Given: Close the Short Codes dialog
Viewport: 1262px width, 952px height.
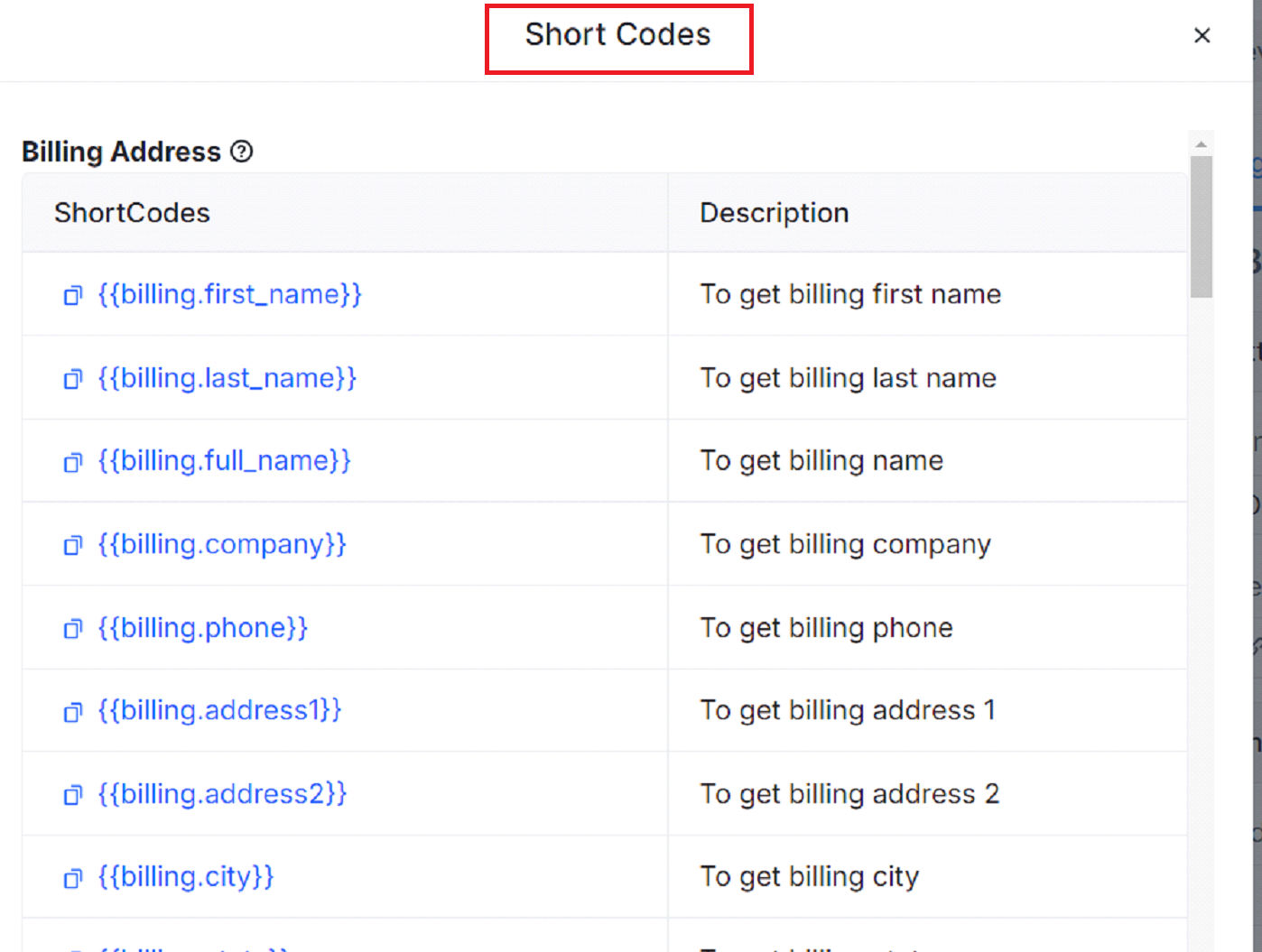Looking at the screenshot, I should tap(1202, 35).
